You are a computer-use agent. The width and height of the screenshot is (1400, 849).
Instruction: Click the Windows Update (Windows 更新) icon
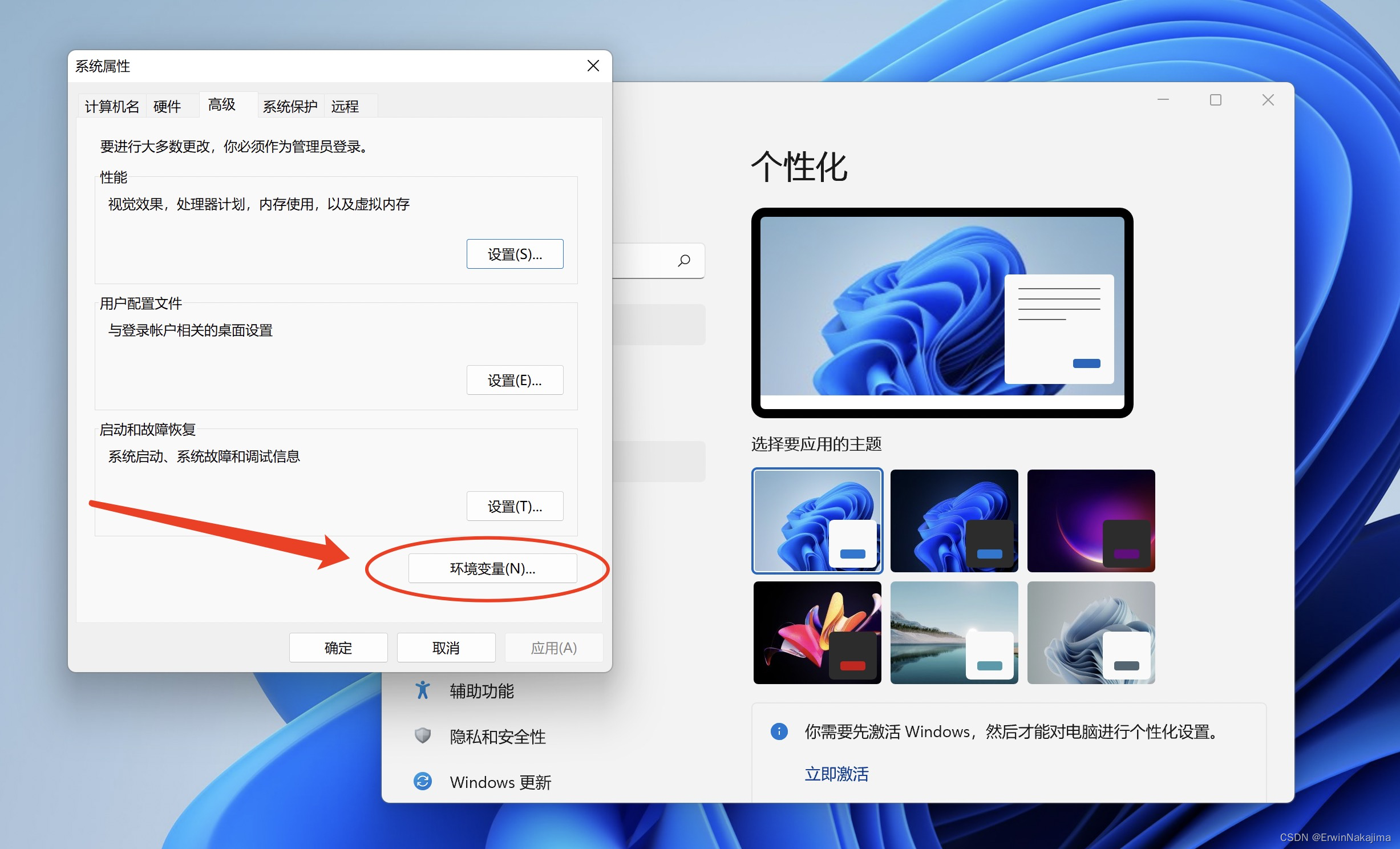click(x=422, y=781)
